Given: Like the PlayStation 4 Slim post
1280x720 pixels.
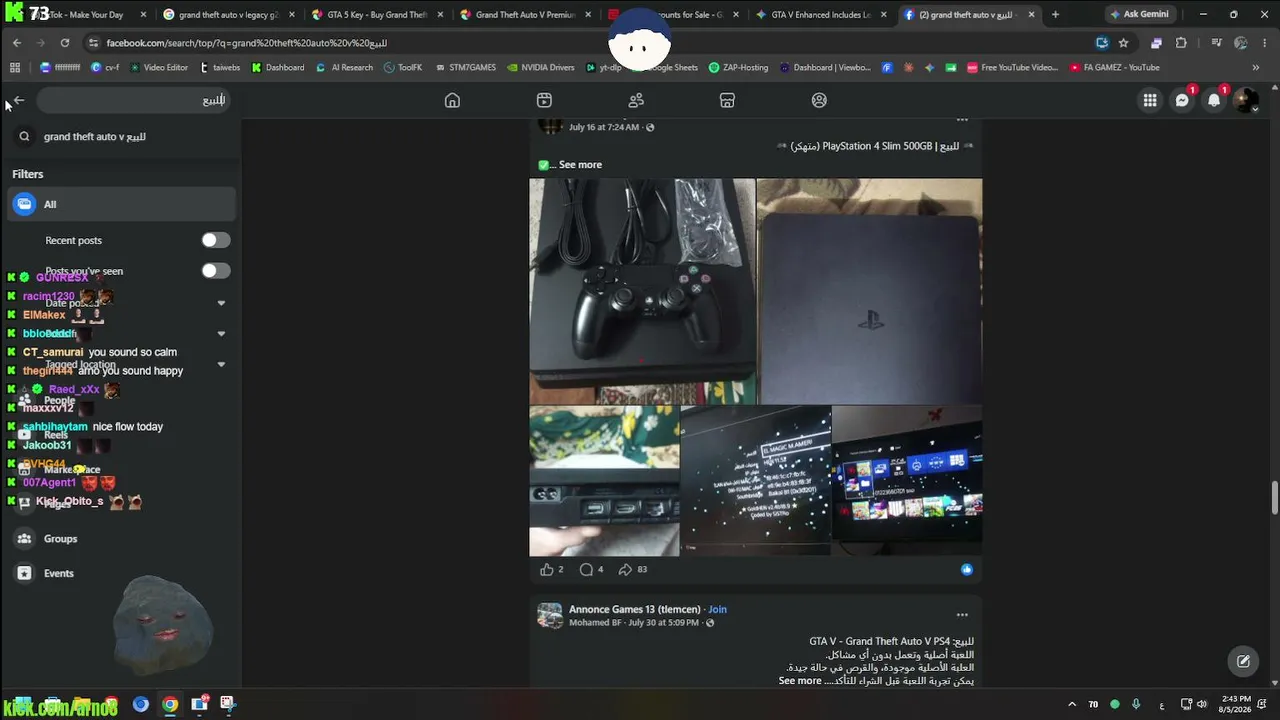Looking at the screenshot, I should click(x=546, y=569).
